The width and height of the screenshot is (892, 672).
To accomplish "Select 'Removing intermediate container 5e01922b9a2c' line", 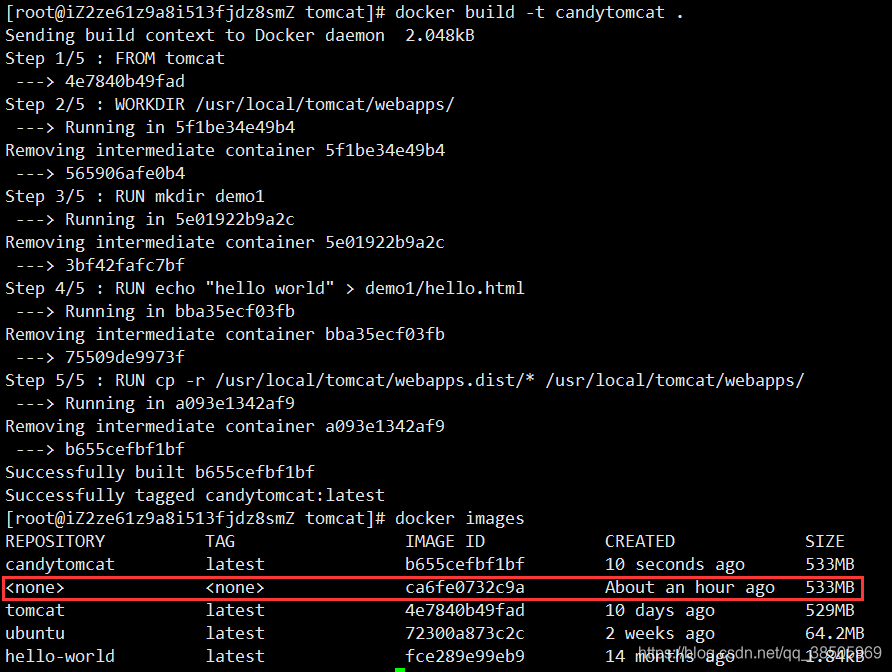I will 225,242.
